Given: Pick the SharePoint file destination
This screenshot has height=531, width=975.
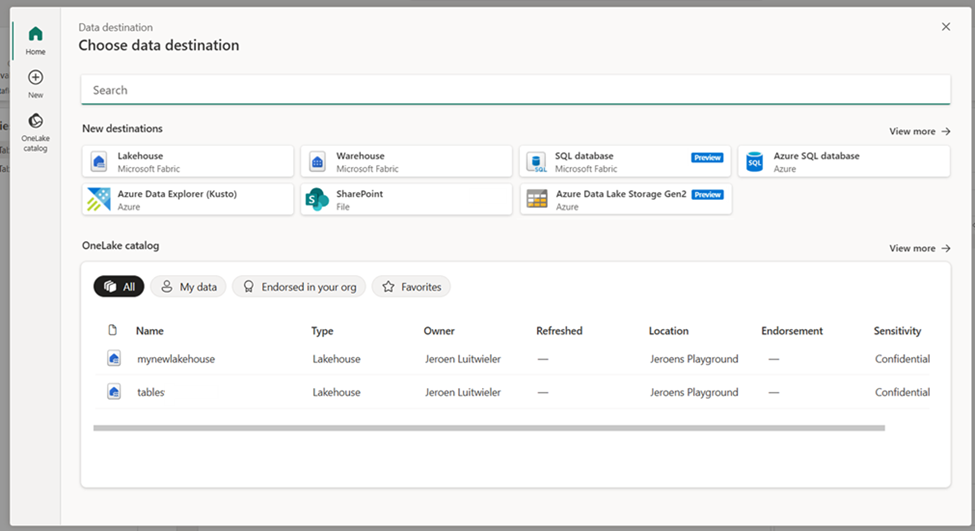Looking at the screenshot, I should 406,199.
